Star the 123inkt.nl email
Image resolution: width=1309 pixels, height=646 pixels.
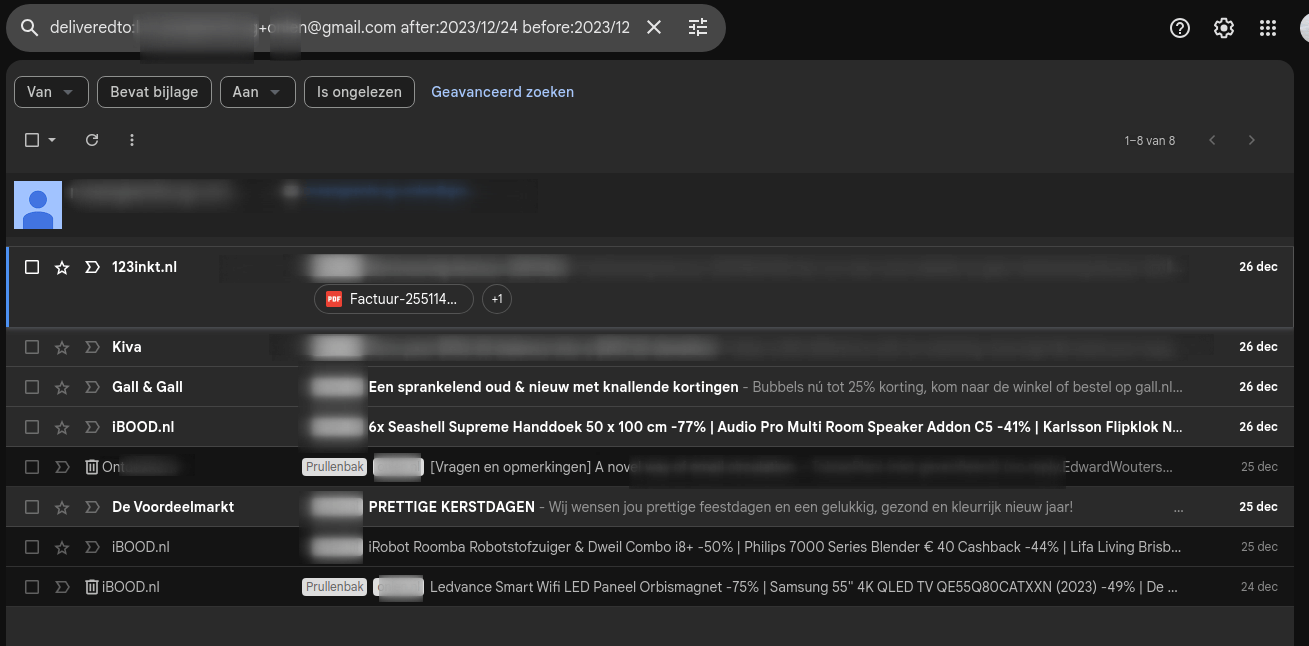click(x=61, y=267)
